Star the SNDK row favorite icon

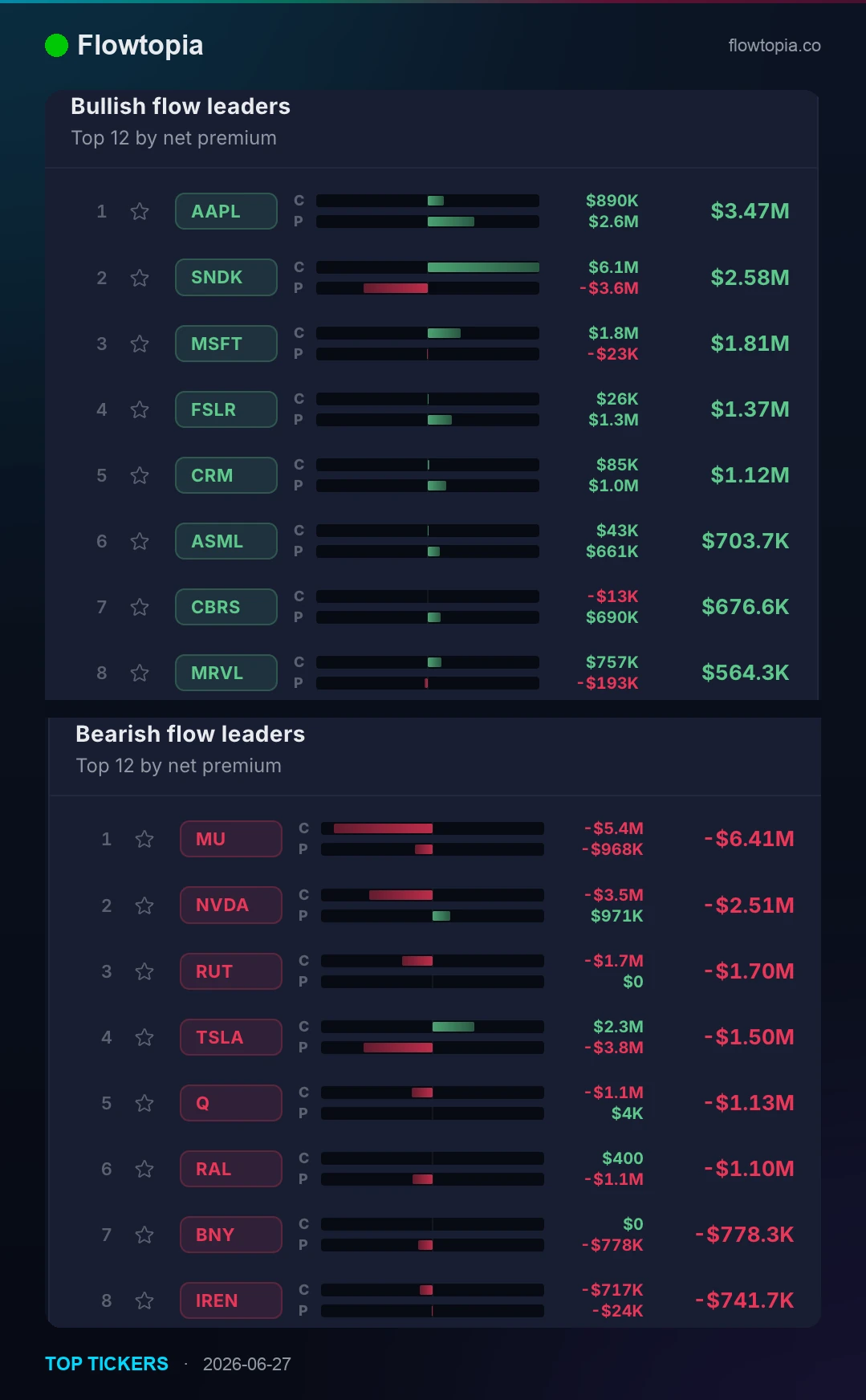[x=140, y=278]
